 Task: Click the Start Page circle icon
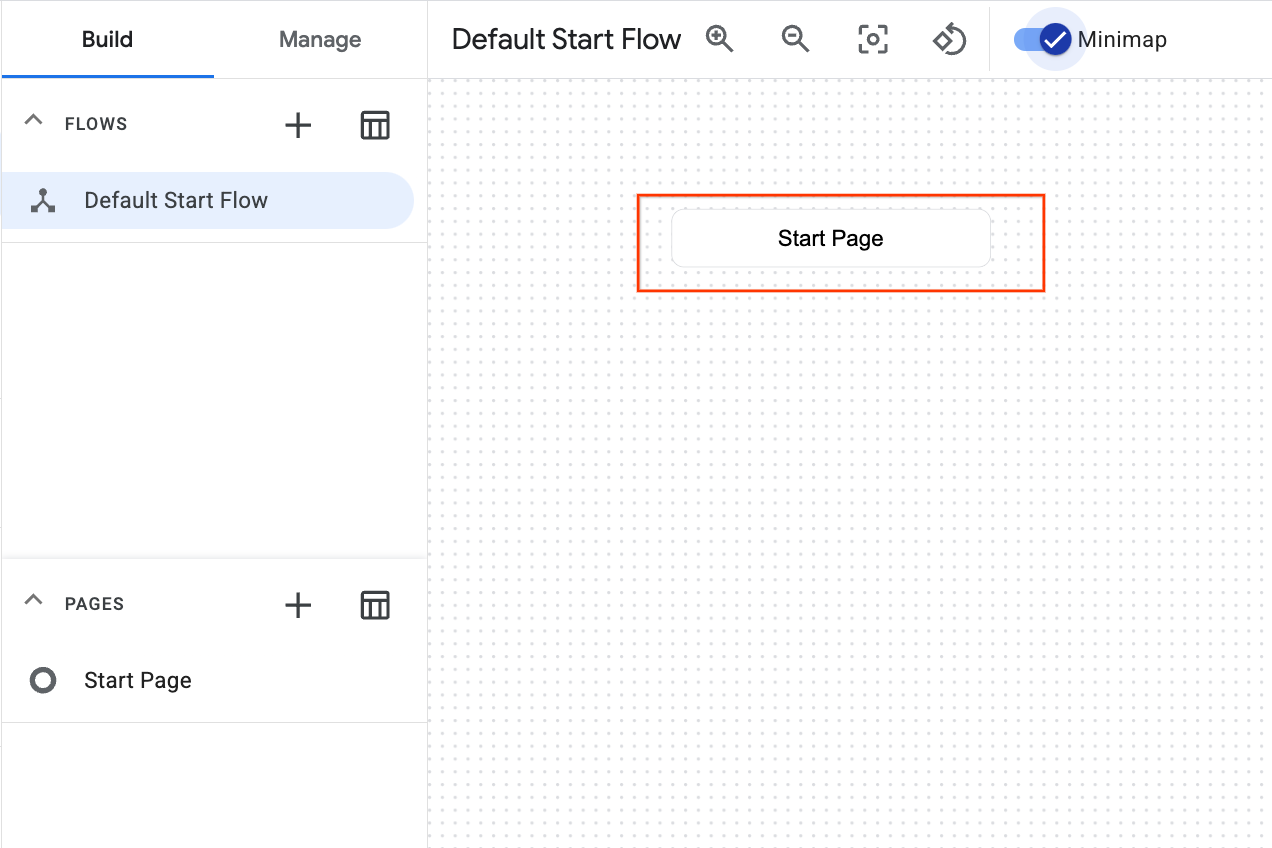(43, 681)
